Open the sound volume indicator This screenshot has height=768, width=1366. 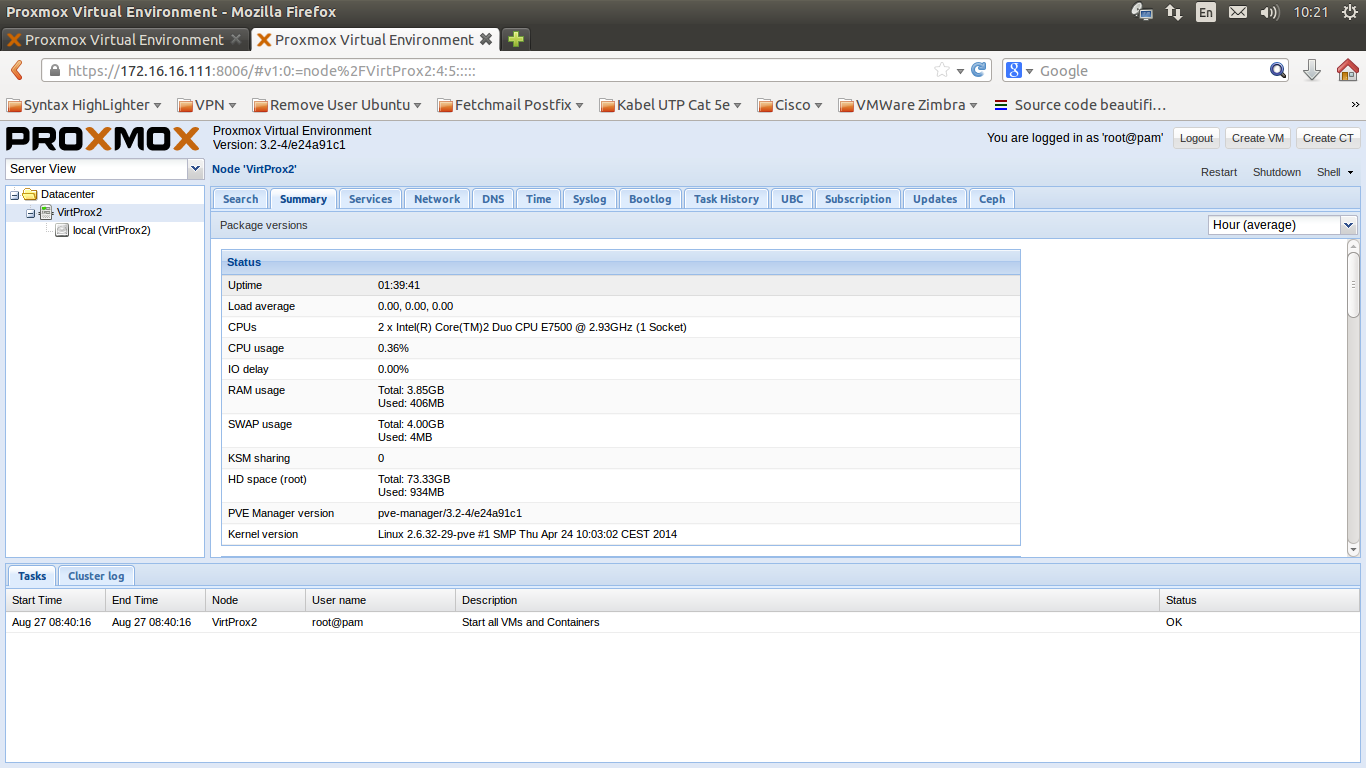[x=1270, y=12]
